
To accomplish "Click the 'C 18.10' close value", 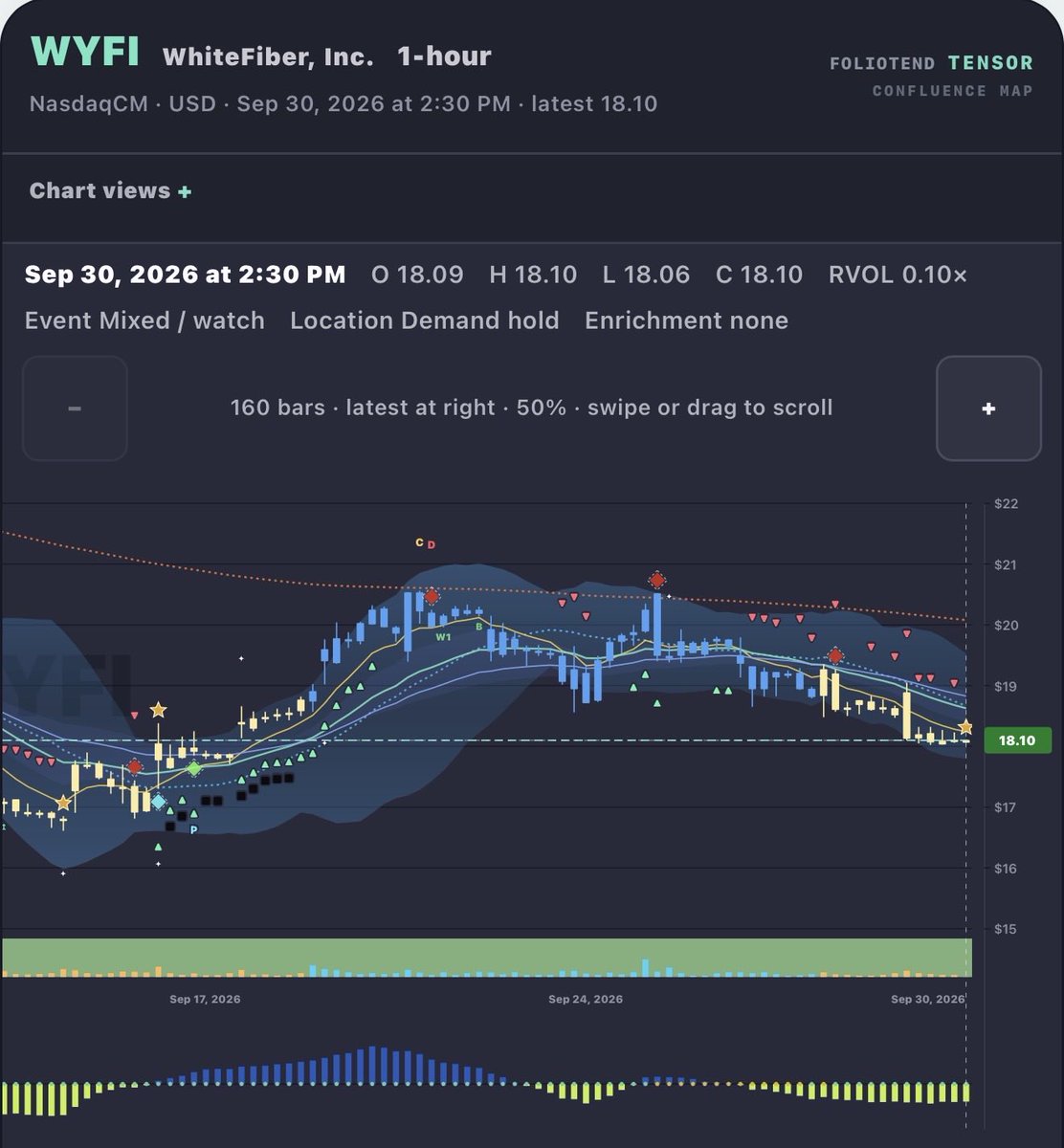I will pyautogui.click(x=759, y=276).
